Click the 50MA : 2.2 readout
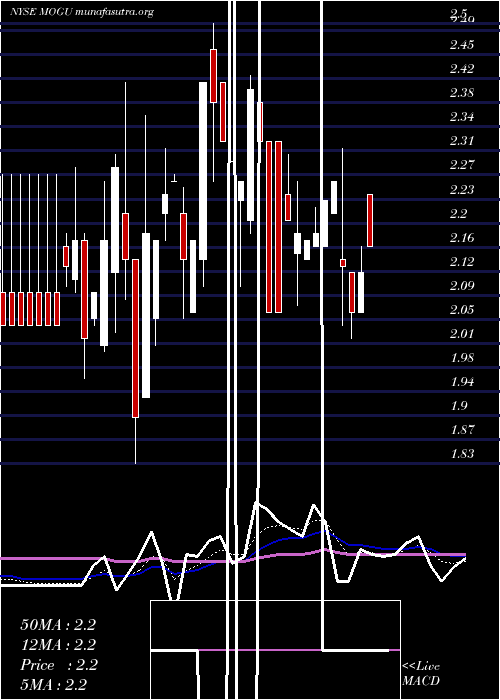The image size is (500, 700). click(58, 625)
